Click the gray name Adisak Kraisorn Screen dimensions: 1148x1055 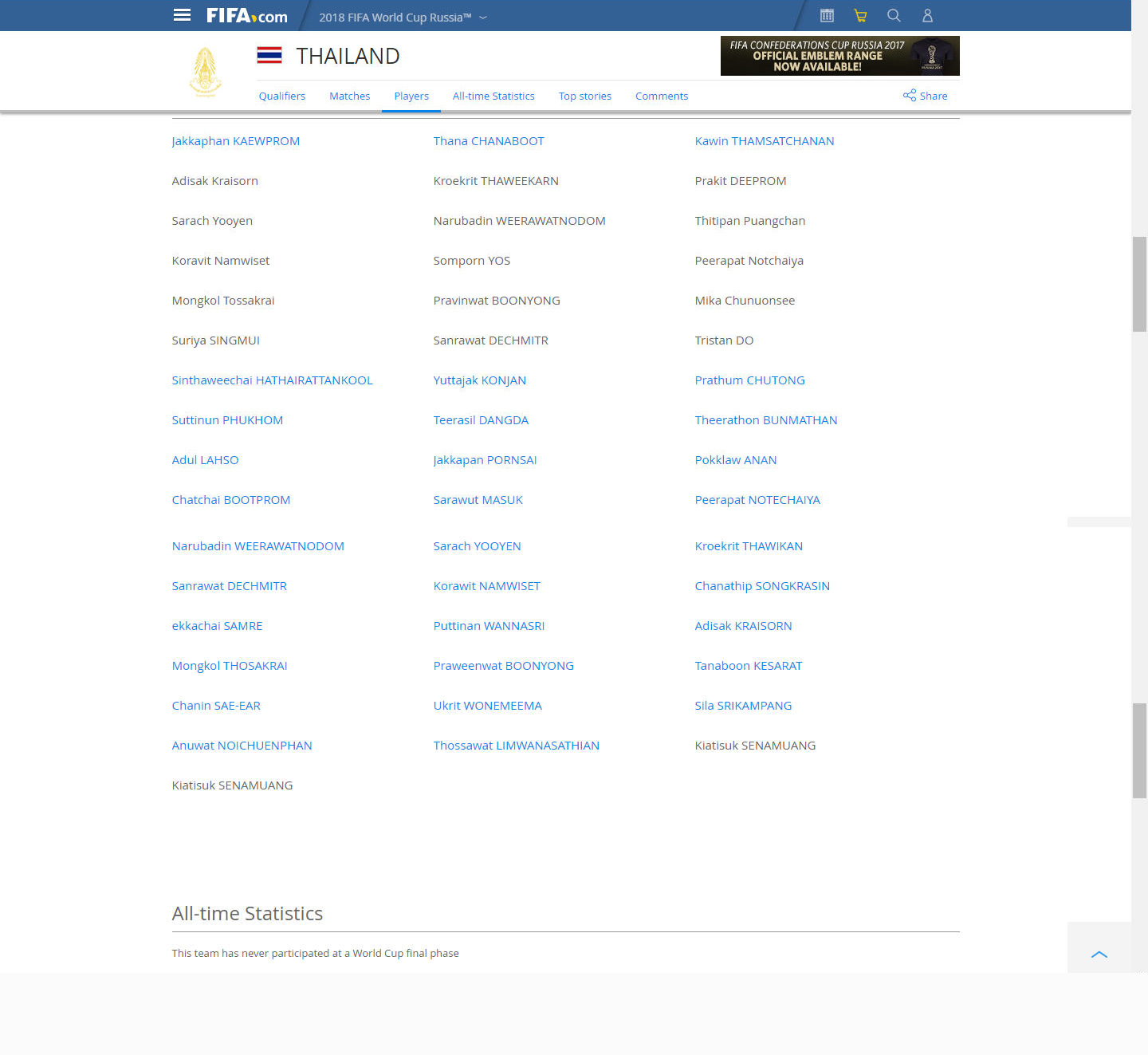[x=215, y=181]
